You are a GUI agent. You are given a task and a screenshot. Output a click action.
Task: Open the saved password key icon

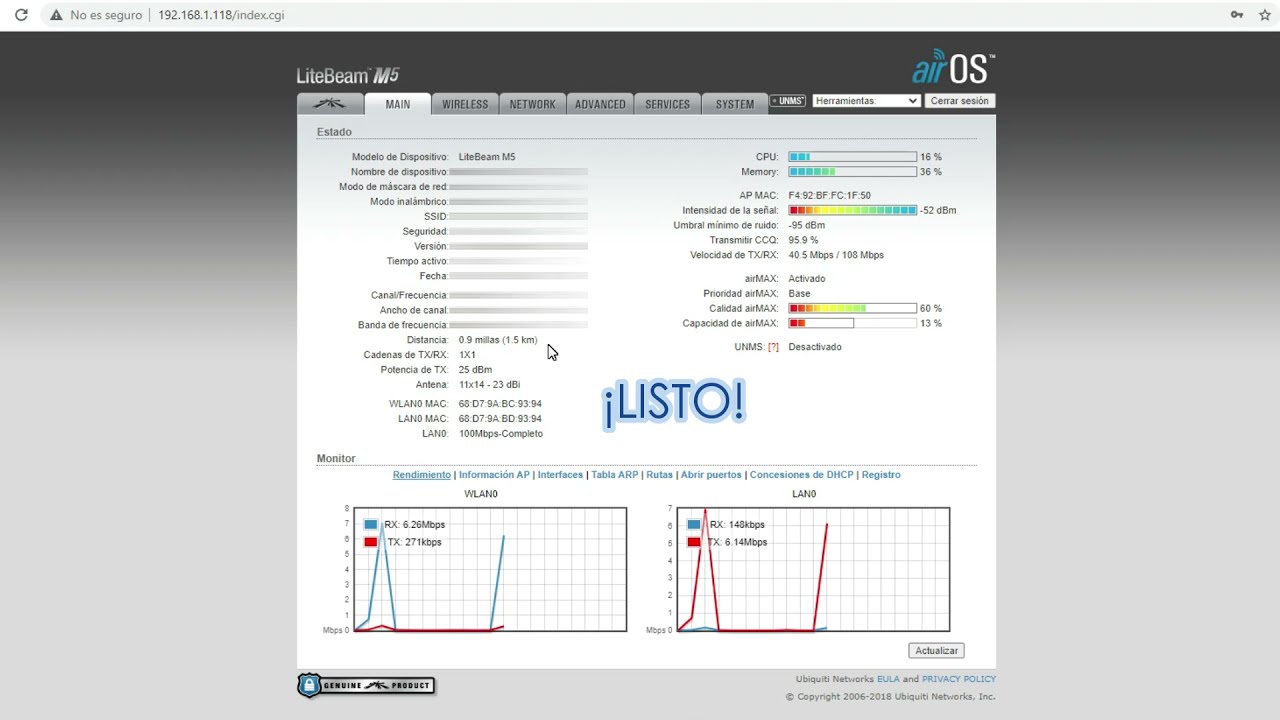pyautogui.click(x=1237, y=15)
